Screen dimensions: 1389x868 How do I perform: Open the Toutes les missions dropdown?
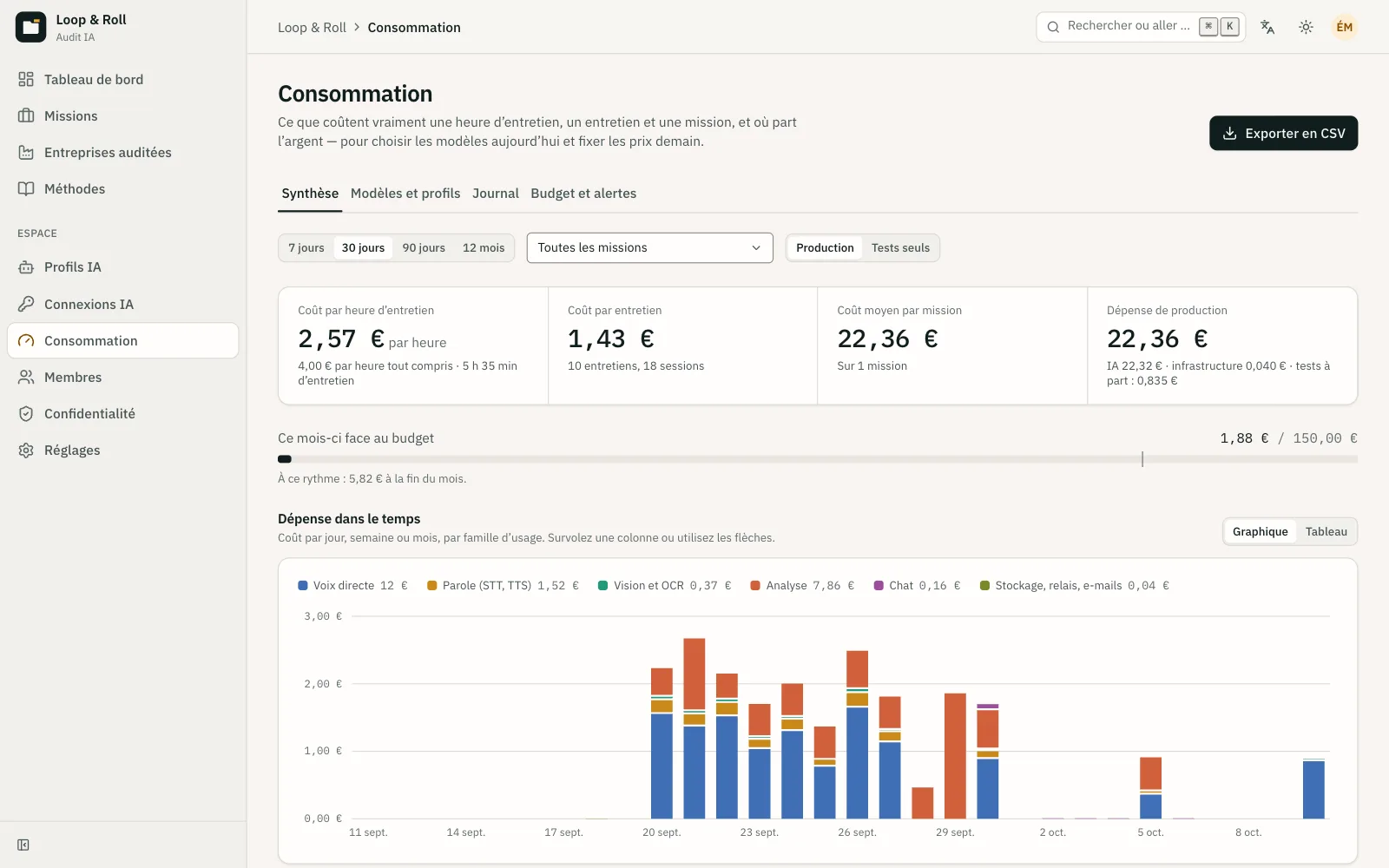[x=650, y=248]
